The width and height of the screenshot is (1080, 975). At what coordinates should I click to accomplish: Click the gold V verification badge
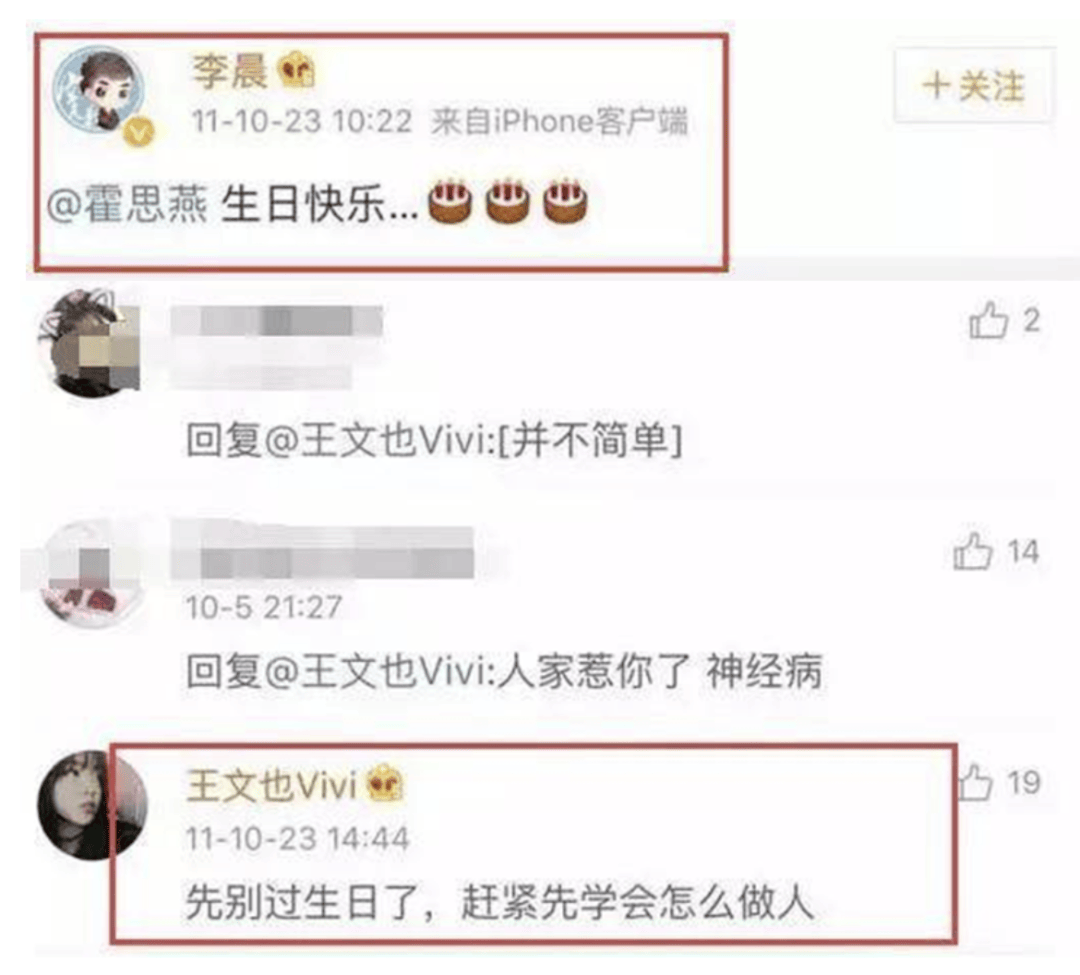click(x=139, y=132)
